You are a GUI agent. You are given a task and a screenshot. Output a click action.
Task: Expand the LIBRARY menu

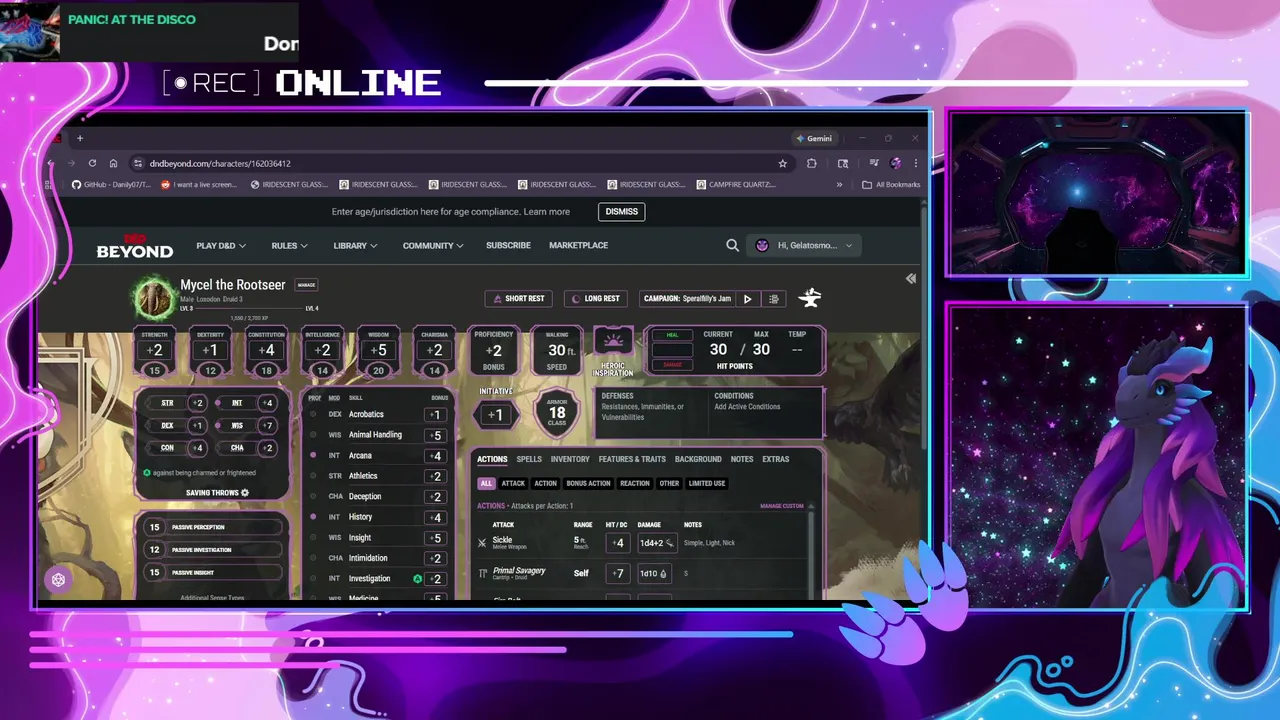pyautogui.click(x=355, y=245)
